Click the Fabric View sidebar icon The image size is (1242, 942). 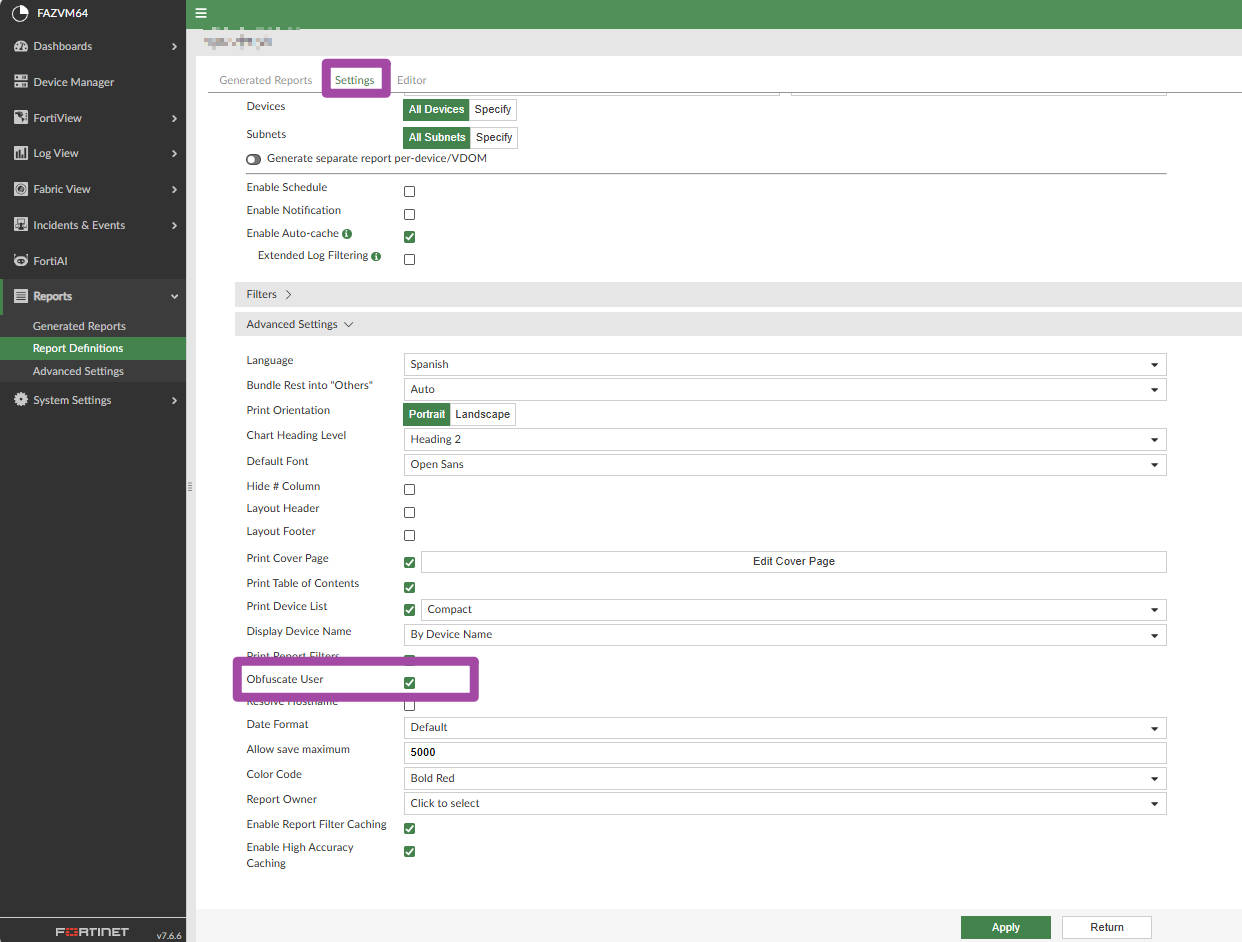click(x=21, y=189)
